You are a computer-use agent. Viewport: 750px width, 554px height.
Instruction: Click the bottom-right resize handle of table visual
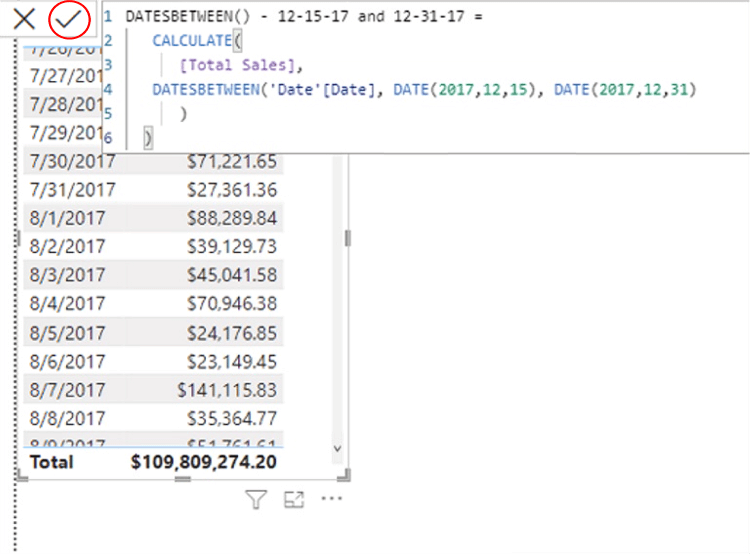[x=345, y=475]
